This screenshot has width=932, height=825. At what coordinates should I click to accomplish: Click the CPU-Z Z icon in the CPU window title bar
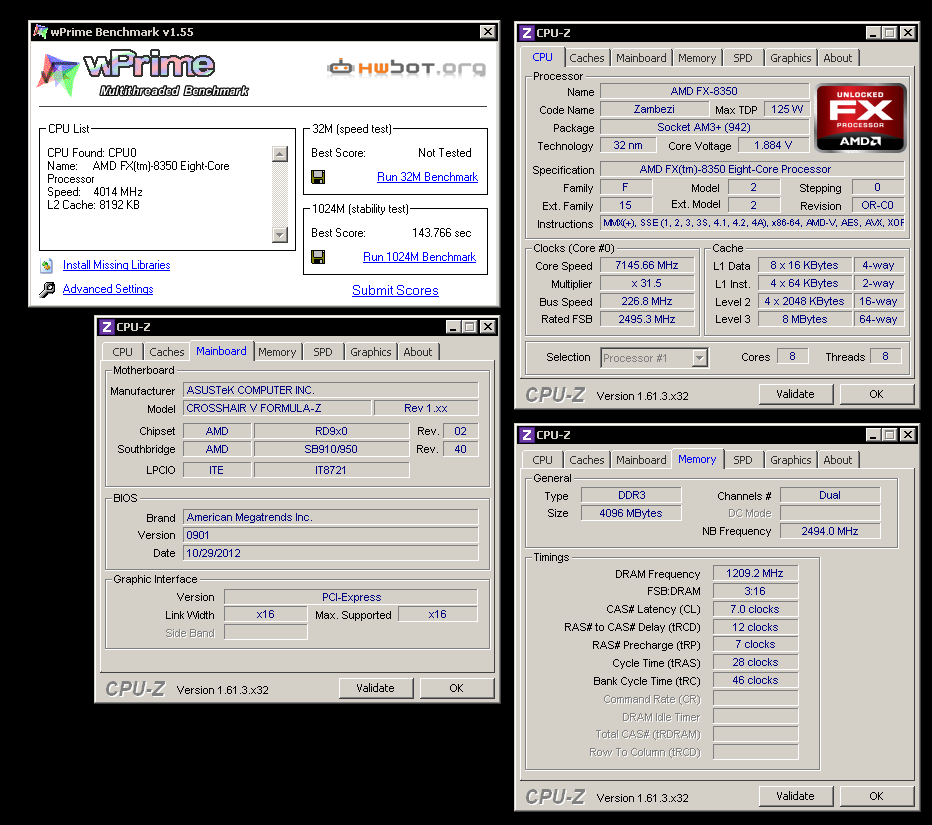[527, 33]
